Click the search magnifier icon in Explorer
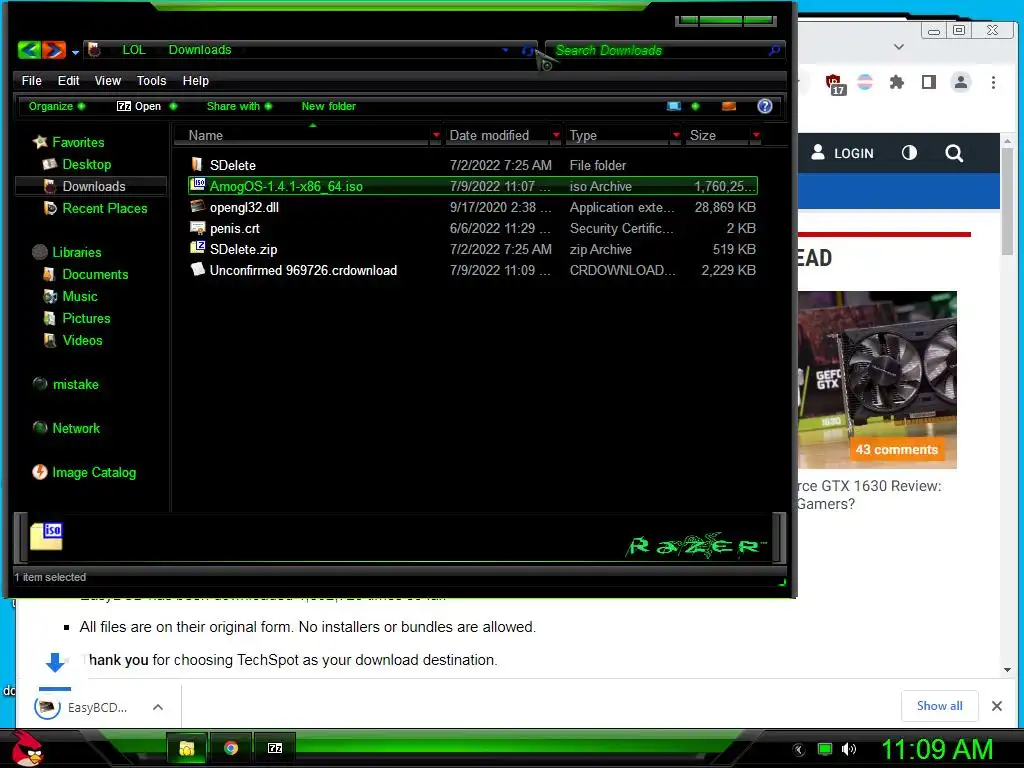This screenshot has height=768, width=1024. (x=775, y=50)
